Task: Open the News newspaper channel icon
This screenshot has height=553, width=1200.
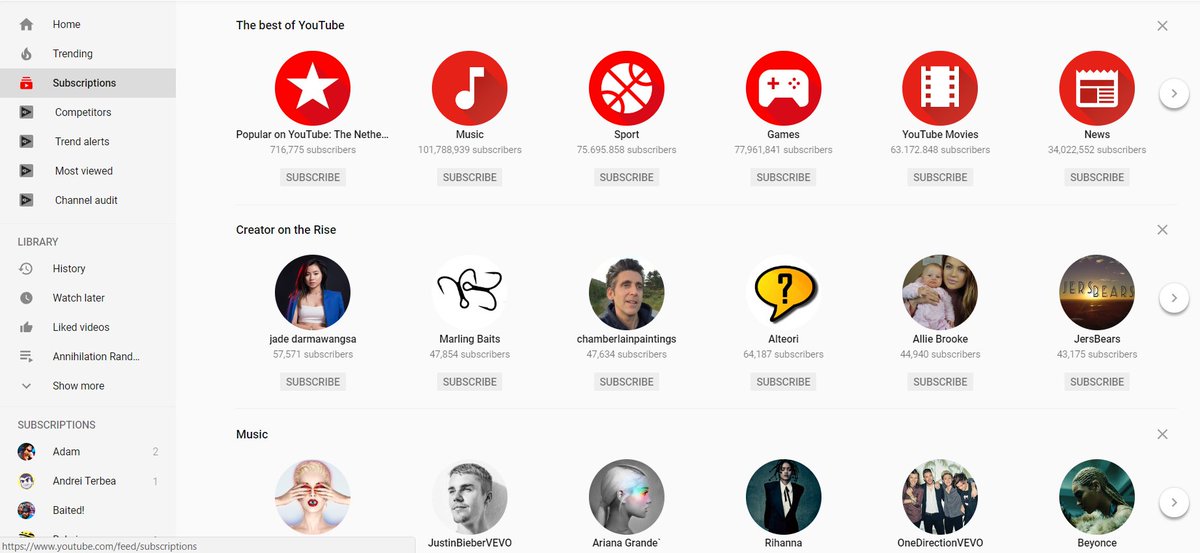Action: click(1097, 88)
